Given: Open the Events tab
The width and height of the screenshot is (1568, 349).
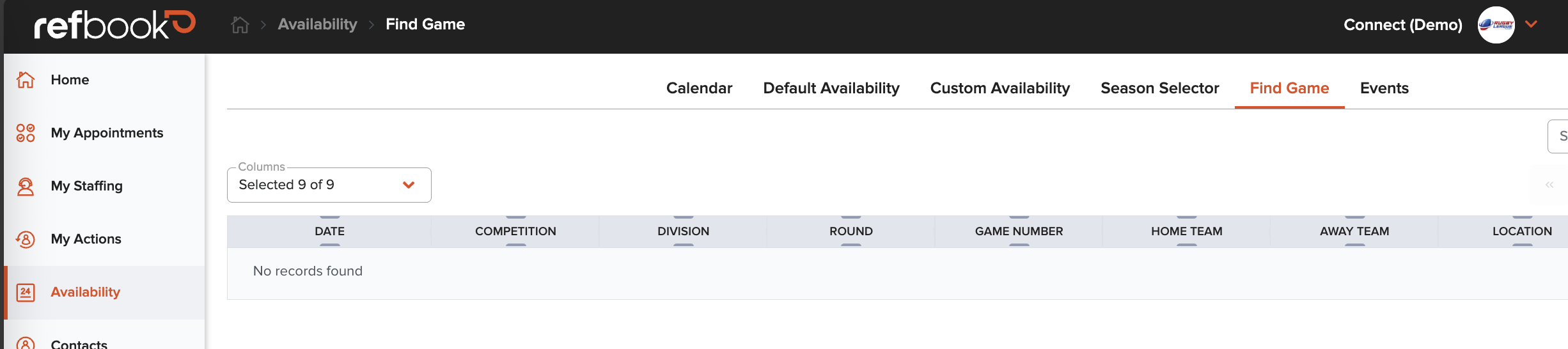Looking at the screenshot, I should pyautogui.click(x=1384, y=88).
